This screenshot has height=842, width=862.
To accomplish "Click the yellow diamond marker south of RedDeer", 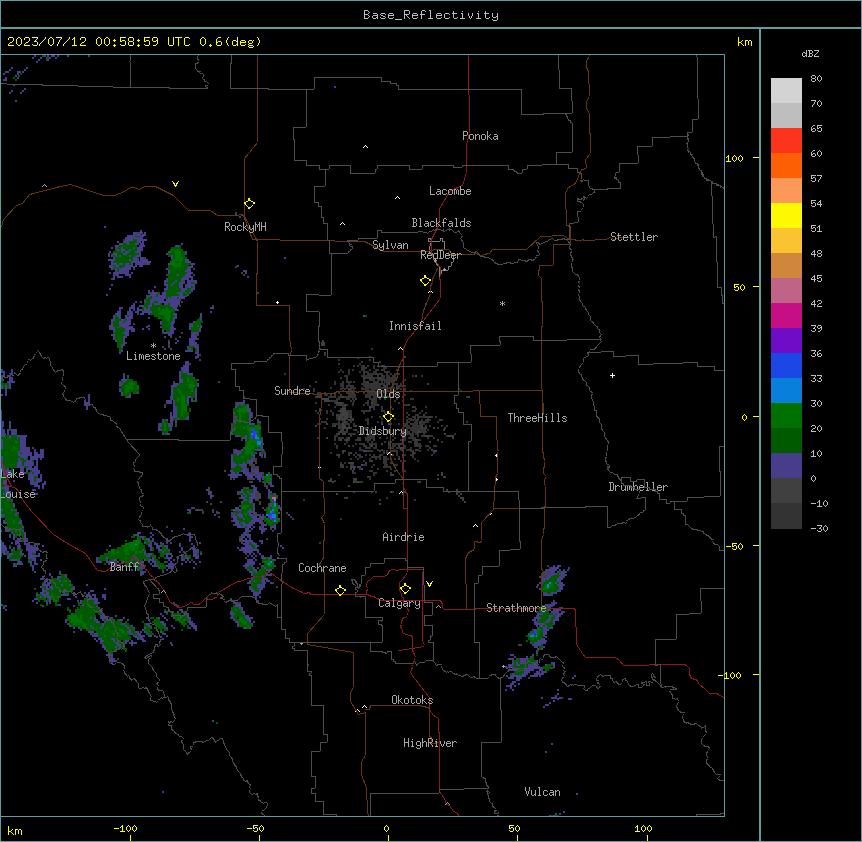I will (x=426, y=281).
